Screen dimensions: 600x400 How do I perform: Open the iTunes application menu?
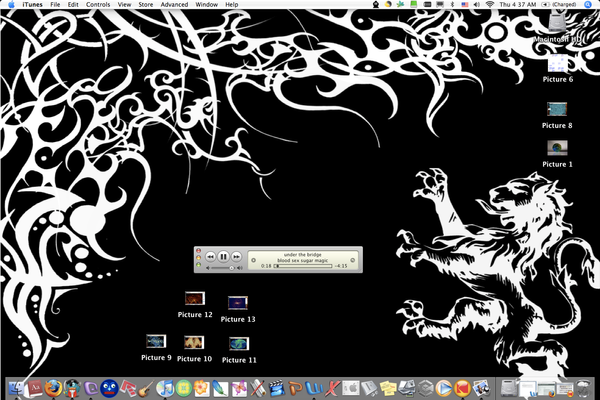coord(33,5)
